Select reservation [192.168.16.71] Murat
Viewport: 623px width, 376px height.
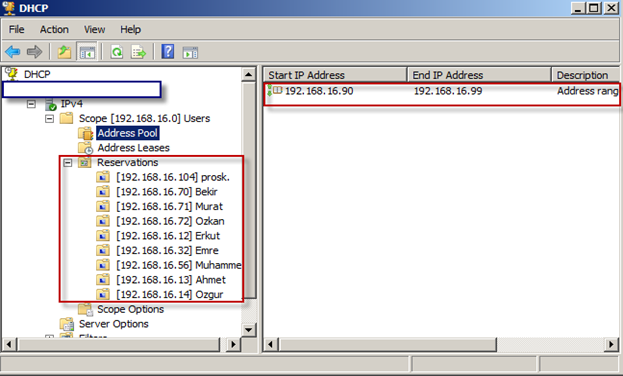click(x=170, y=206)
